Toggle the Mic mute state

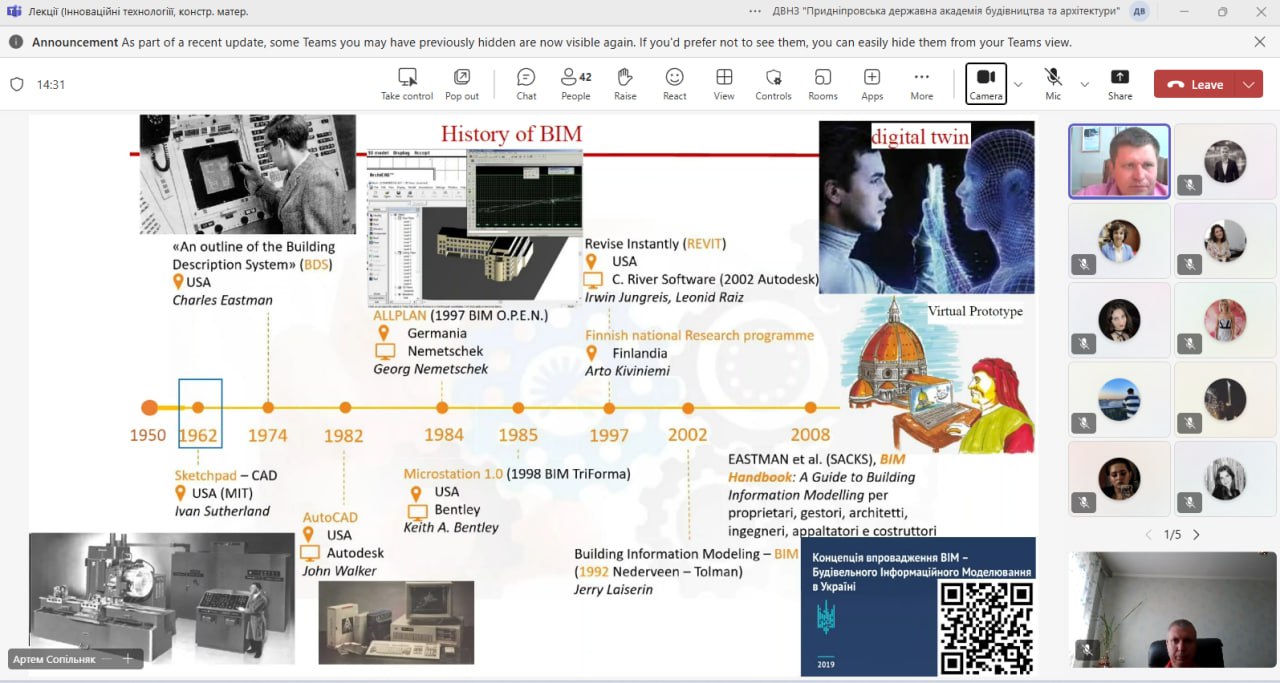[1053, 78]
